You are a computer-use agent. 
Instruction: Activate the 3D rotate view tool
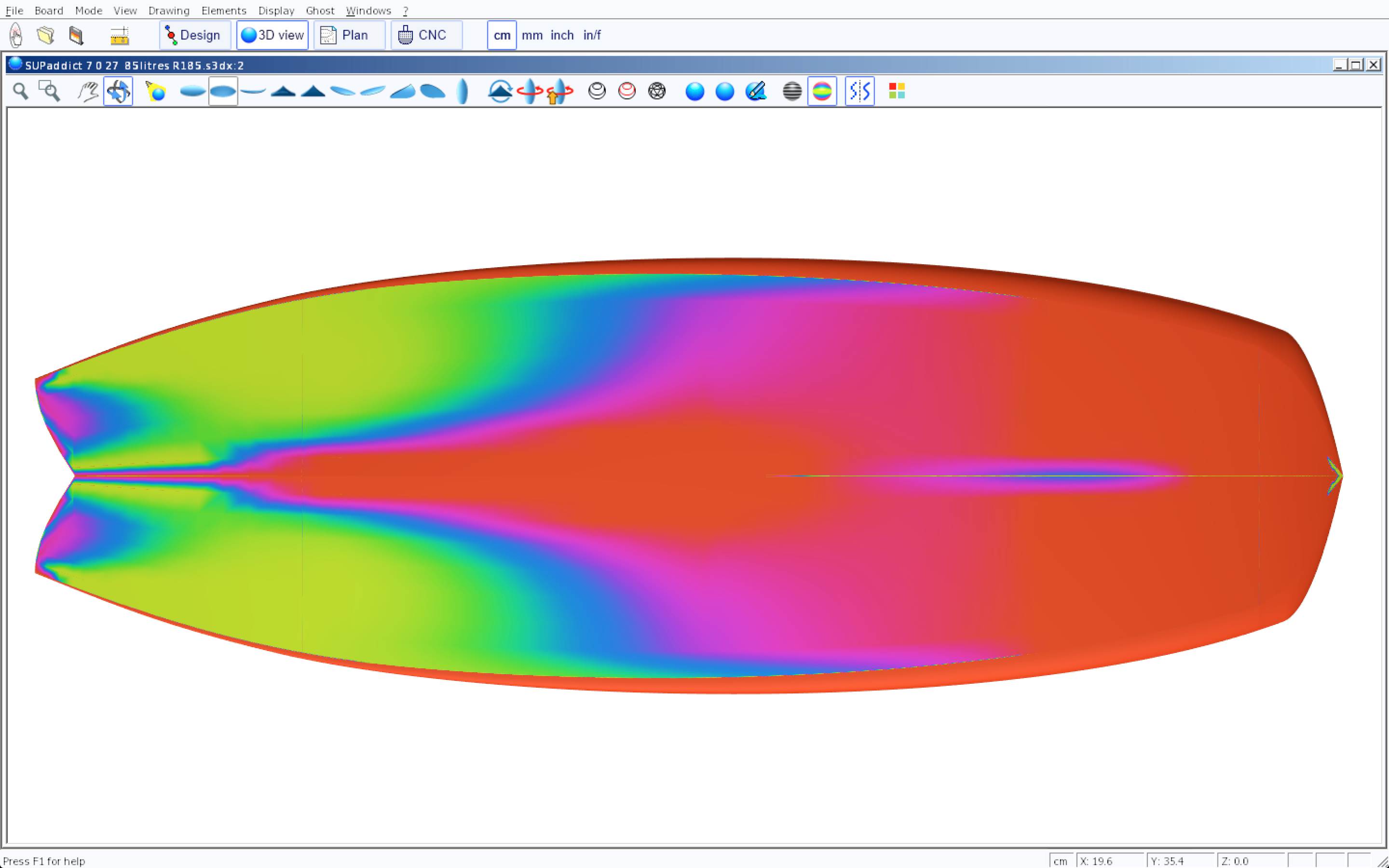118,91
